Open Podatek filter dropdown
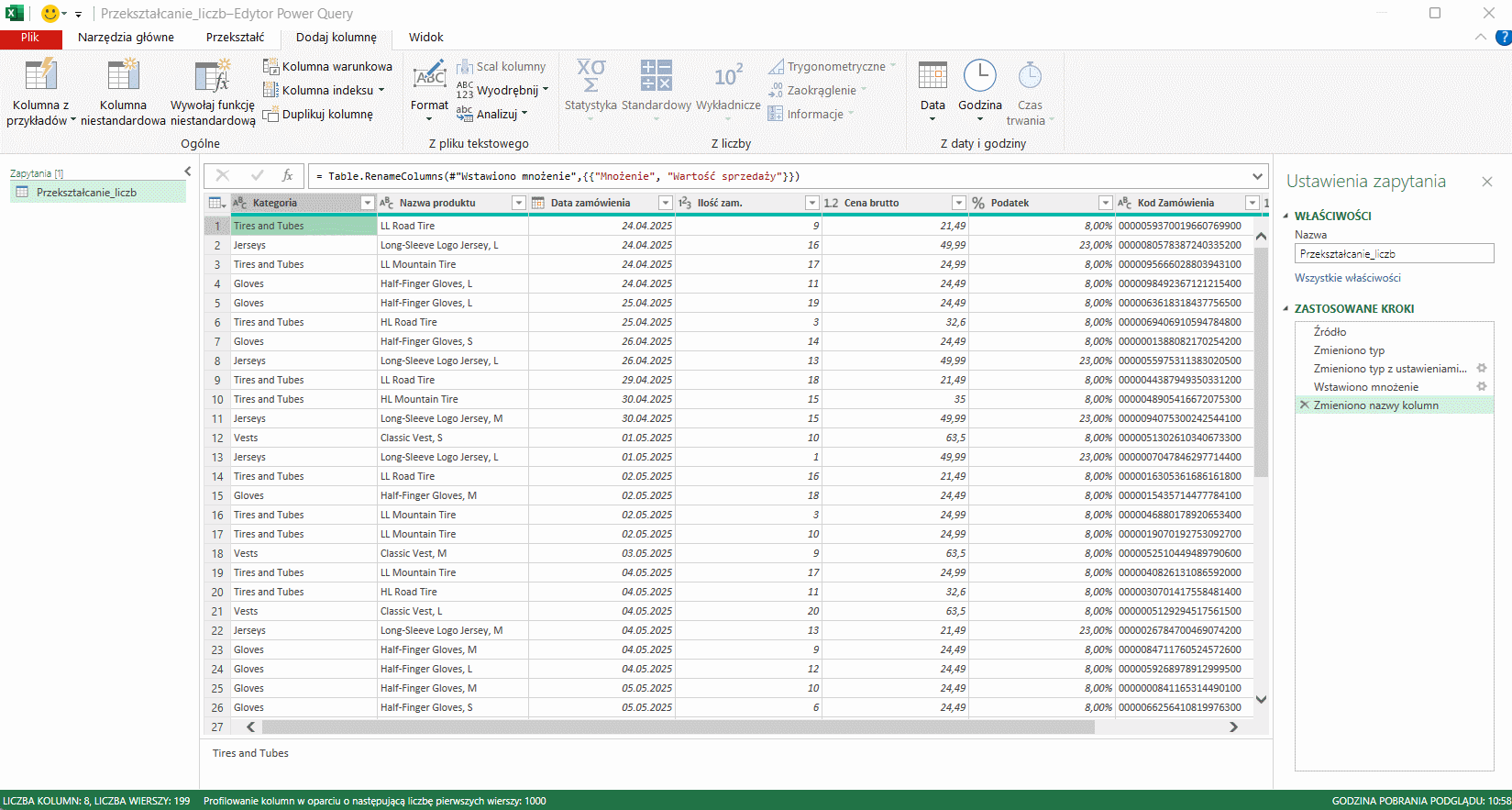The image size is (1512, 810). click(1105, 203)
